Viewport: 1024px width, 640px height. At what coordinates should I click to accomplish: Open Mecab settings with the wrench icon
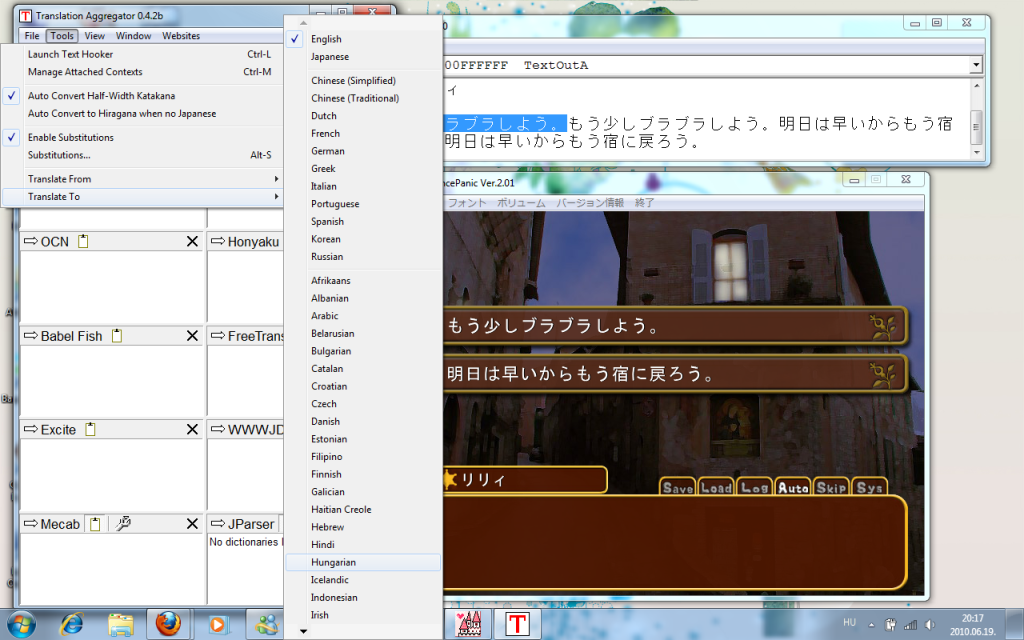click(x=123, y=524)
